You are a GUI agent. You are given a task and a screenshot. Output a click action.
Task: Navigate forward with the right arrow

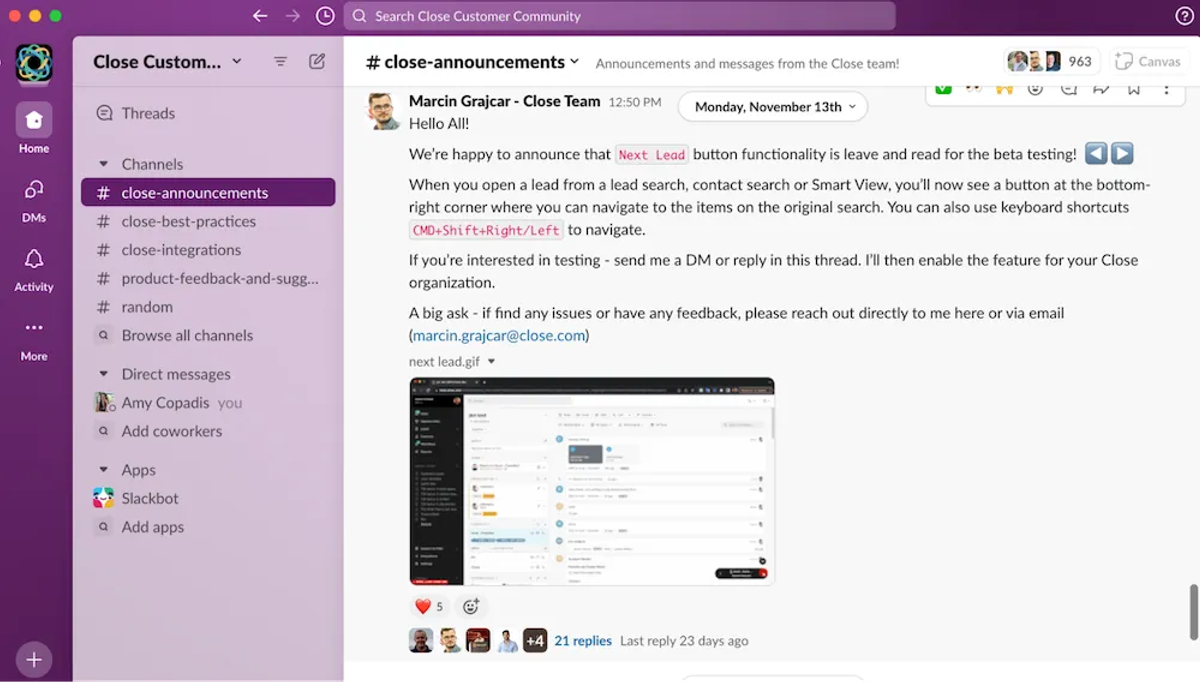[292, 16]
